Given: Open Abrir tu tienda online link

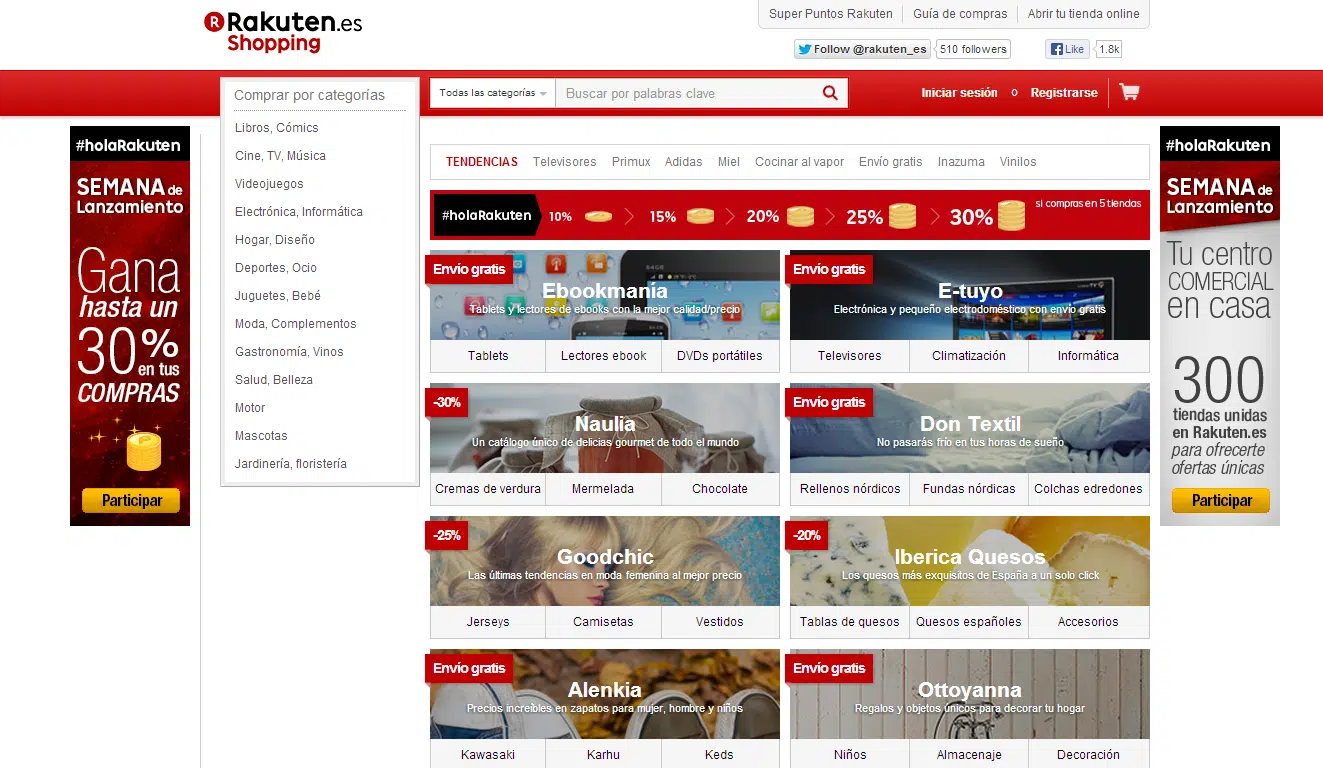Looking at the screenshot, I should (1084, 14).
